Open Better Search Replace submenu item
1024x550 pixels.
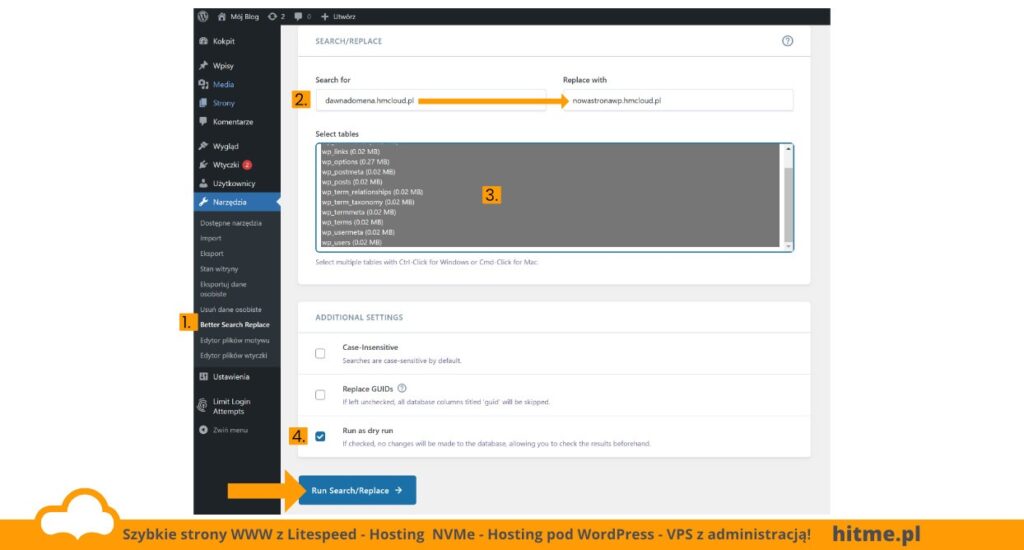[x=234, y=325]
